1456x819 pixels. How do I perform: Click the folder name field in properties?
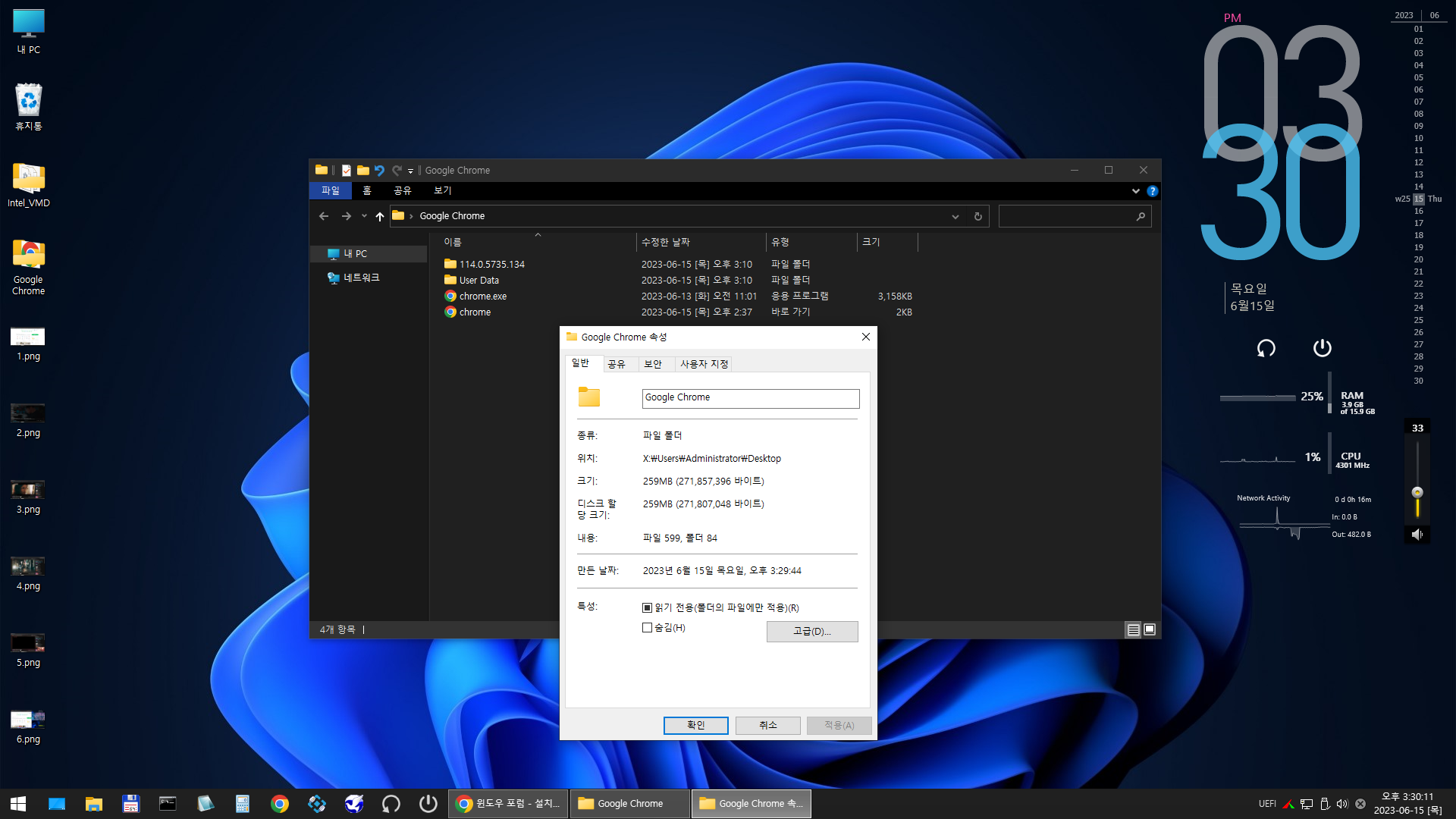click(x=751, y=398)
